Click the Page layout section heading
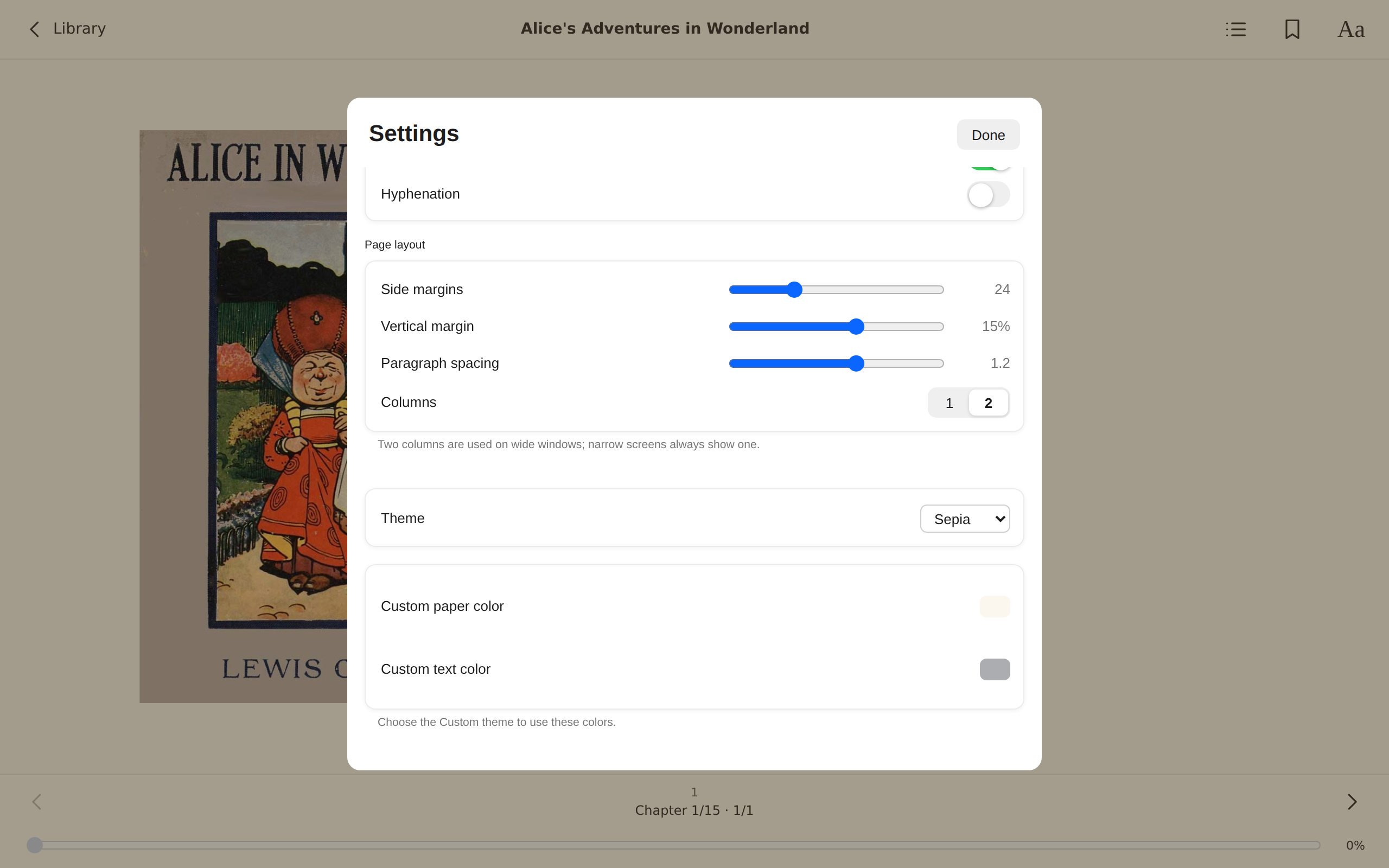Viewport: 1389px width, 868px height. [394, 245]
